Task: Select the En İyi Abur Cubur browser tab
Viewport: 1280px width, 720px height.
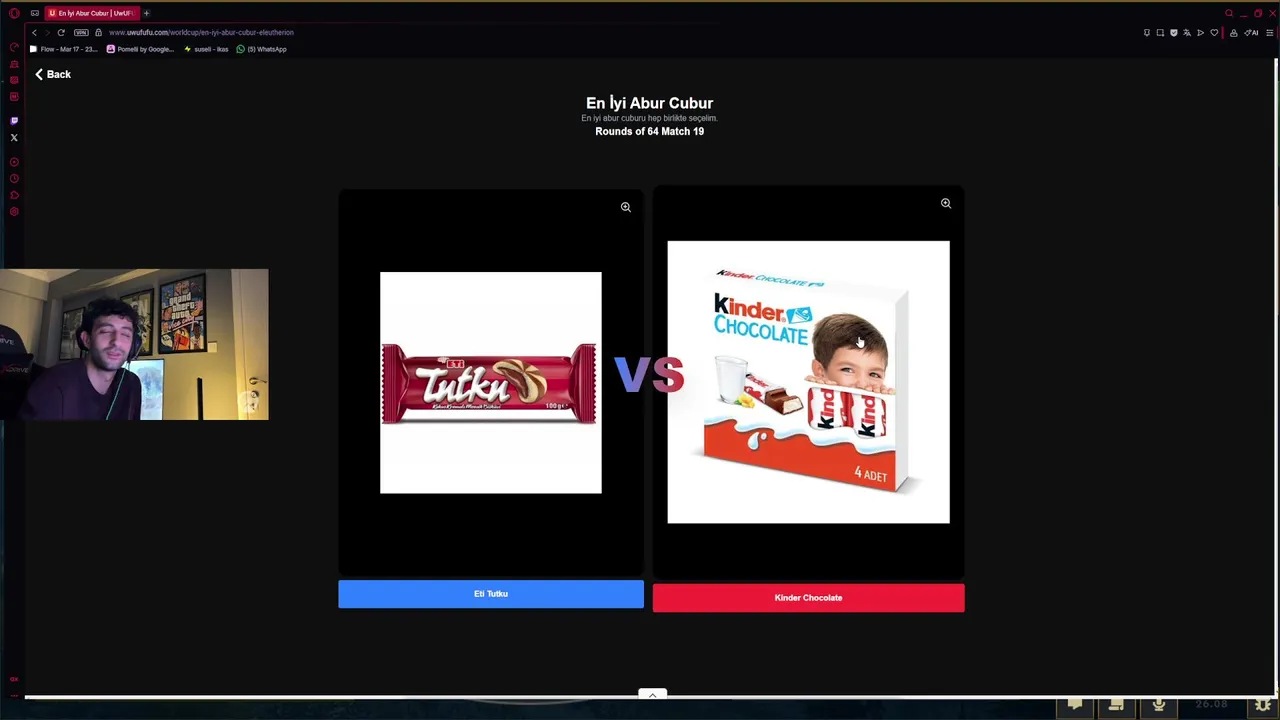Action: (91, 13)
